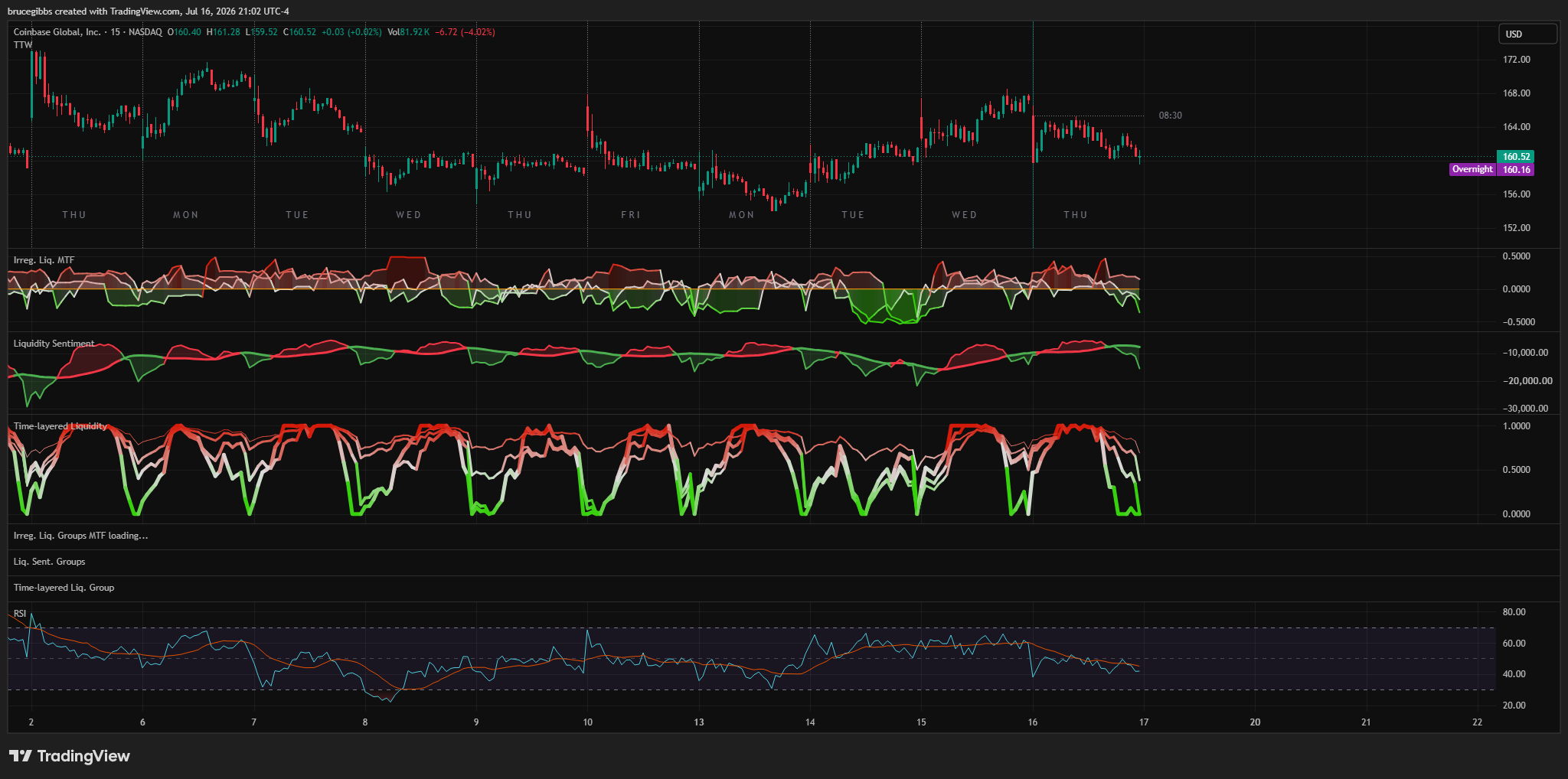Click the RSI indicator label

click(20, 614)
